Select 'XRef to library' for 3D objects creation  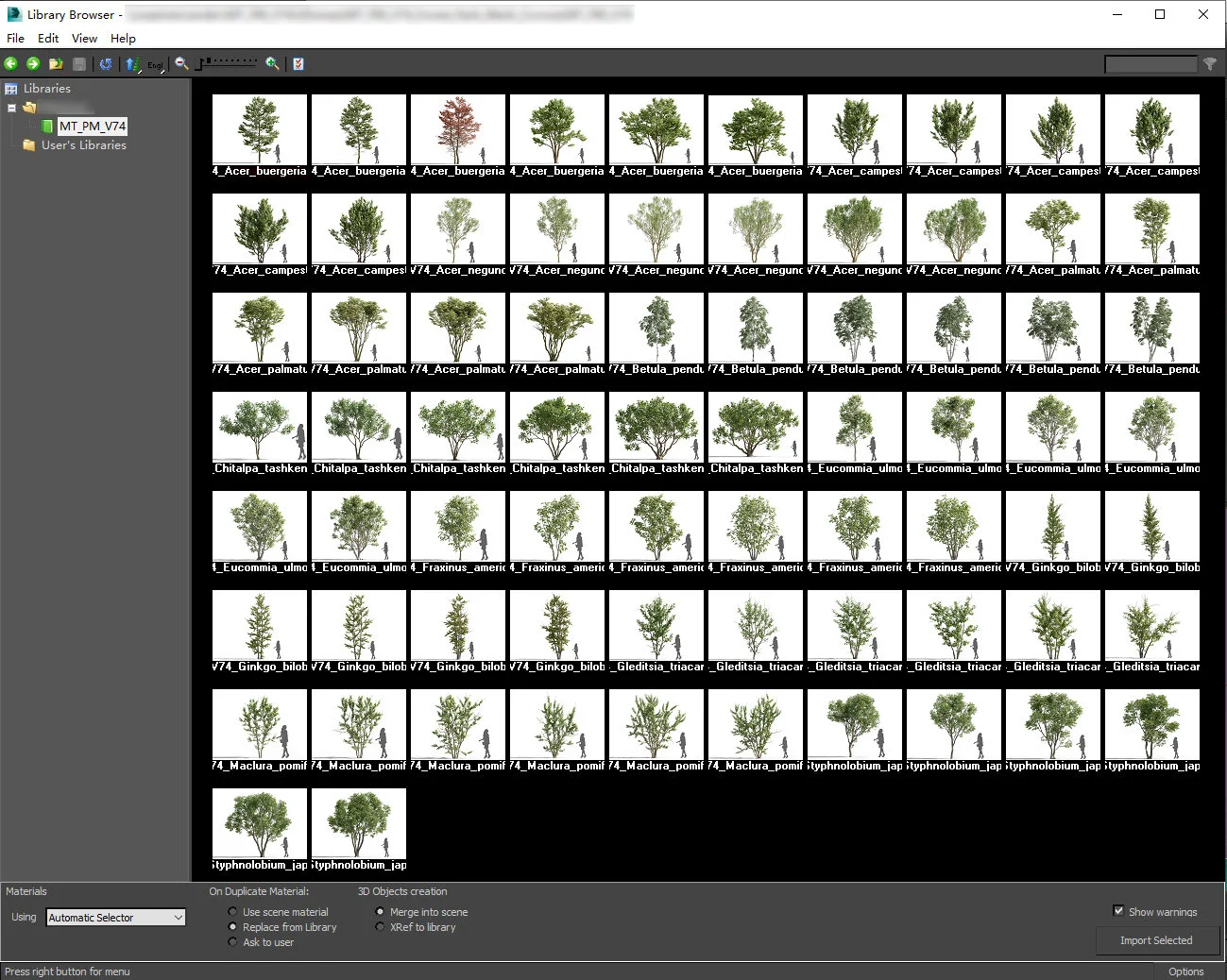tap(380, 926)
